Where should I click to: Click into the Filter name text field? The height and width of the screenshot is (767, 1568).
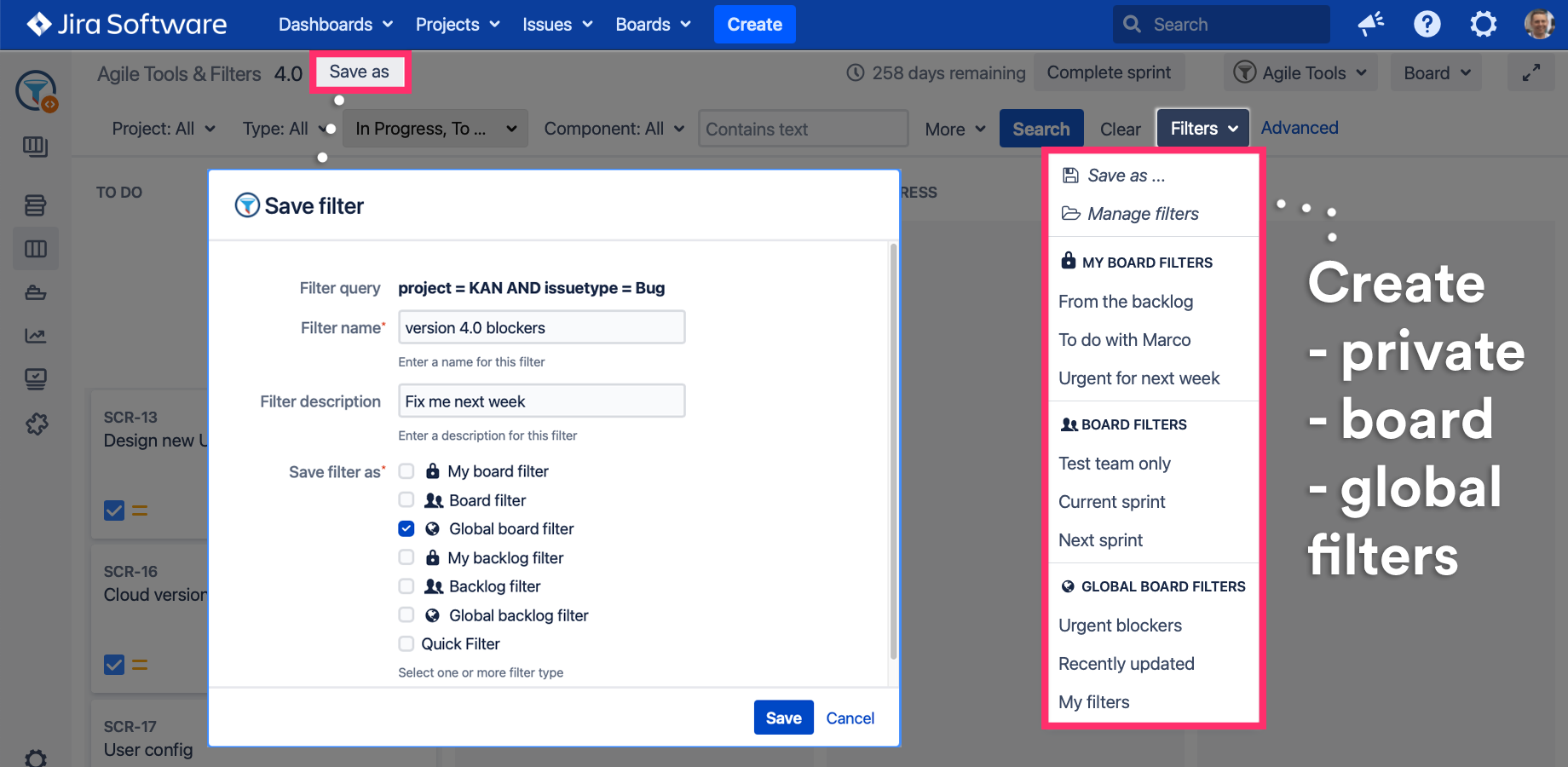[541, 328]
